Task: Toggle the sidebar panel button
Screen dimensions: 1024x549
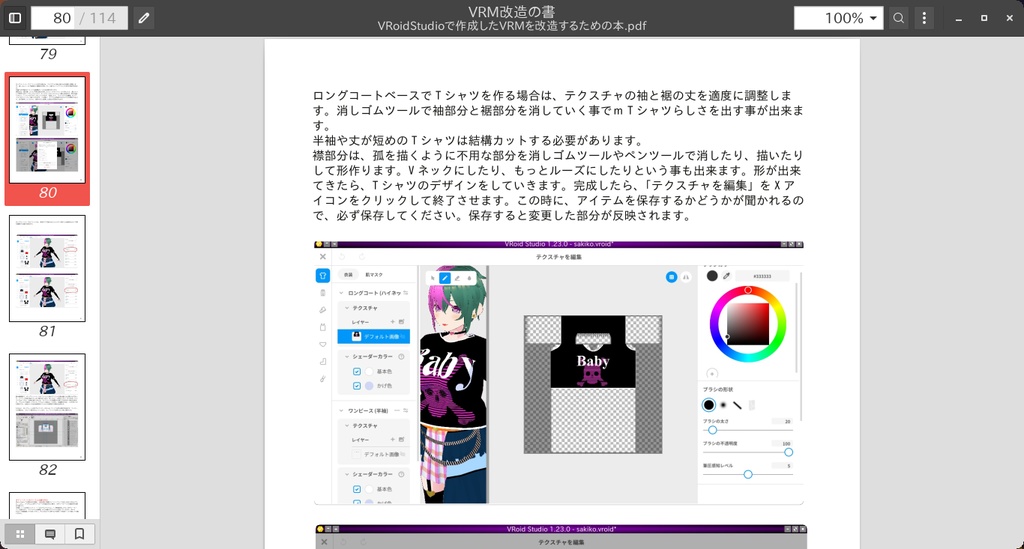Action: [14, 18]
